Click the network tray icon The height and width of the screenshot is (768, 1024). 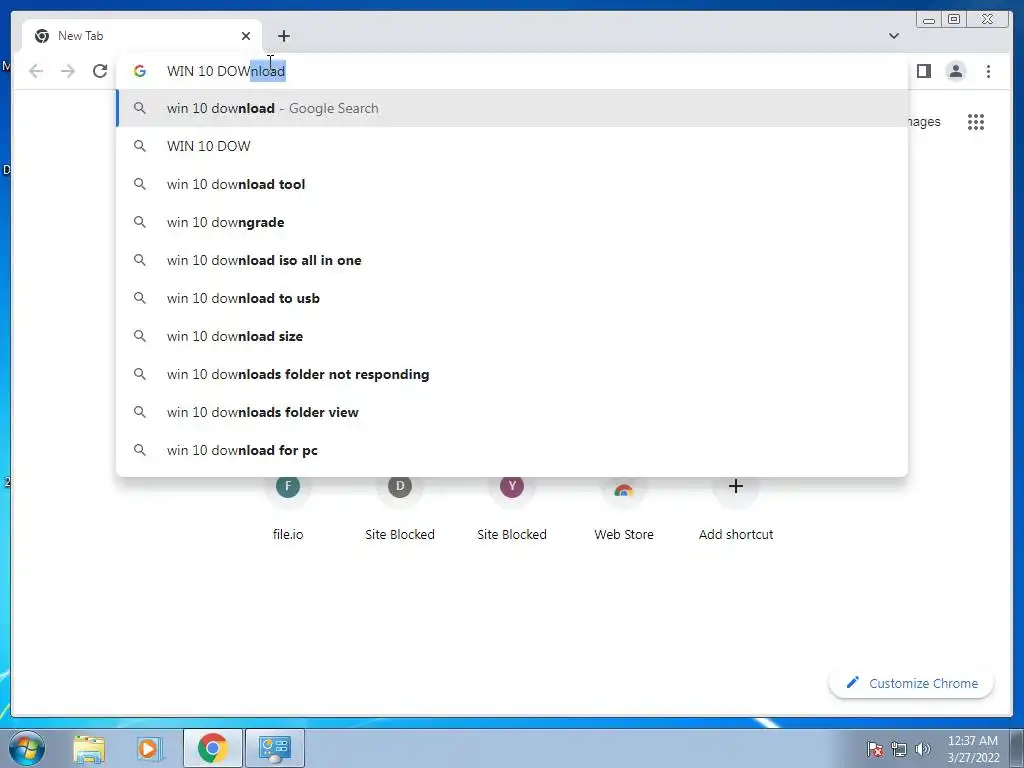[899, 749]
